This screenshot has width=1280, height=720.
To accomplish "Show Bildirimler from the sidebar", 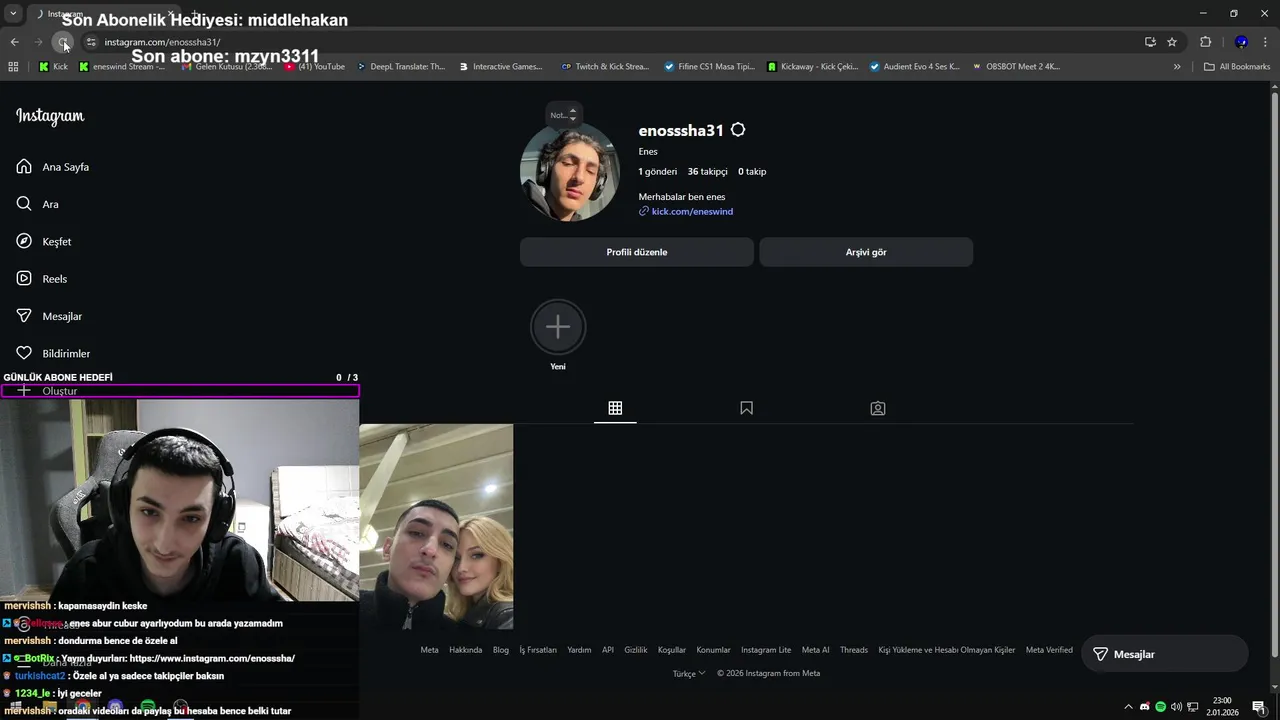I will click(x=53, y=353).
